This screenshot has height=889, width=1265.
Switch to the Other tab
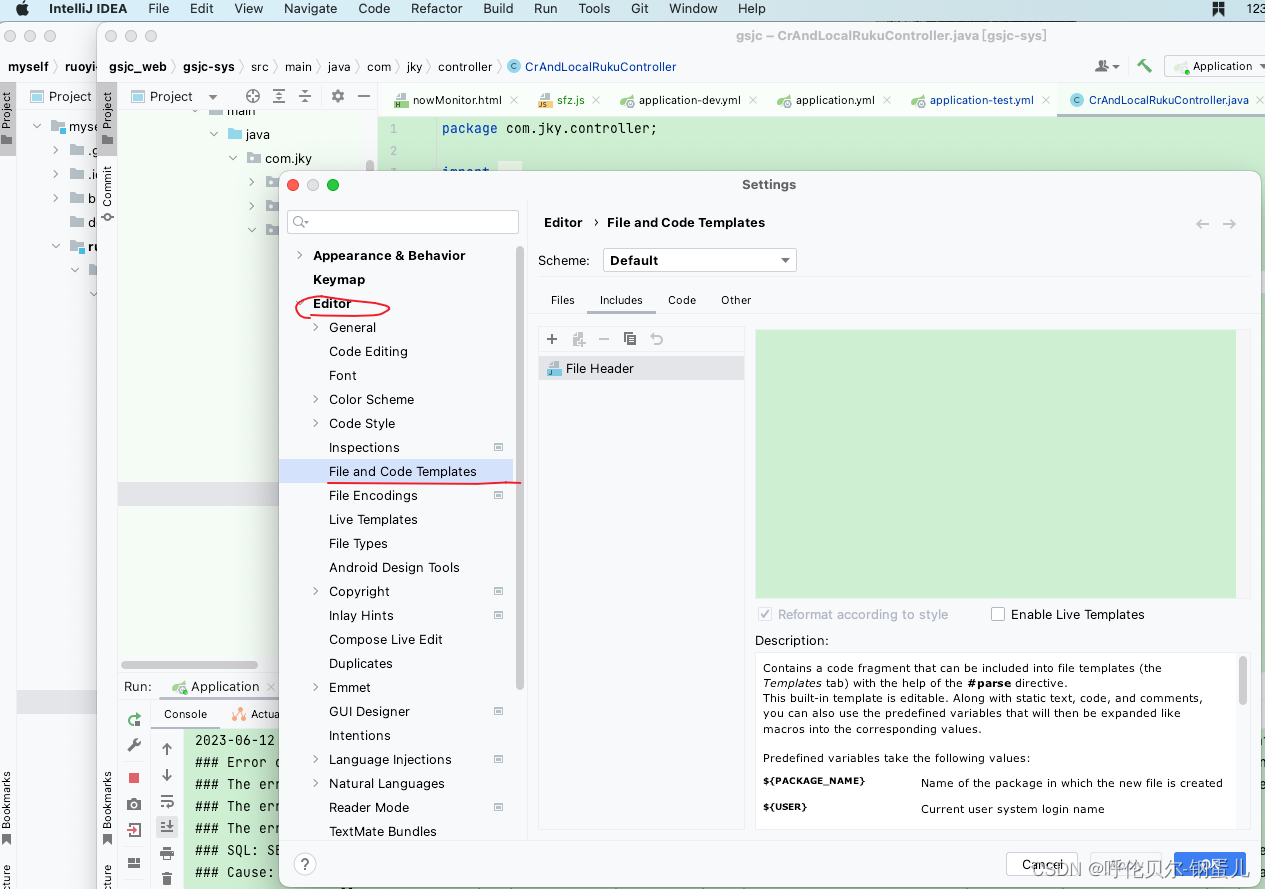pos(736,300)
